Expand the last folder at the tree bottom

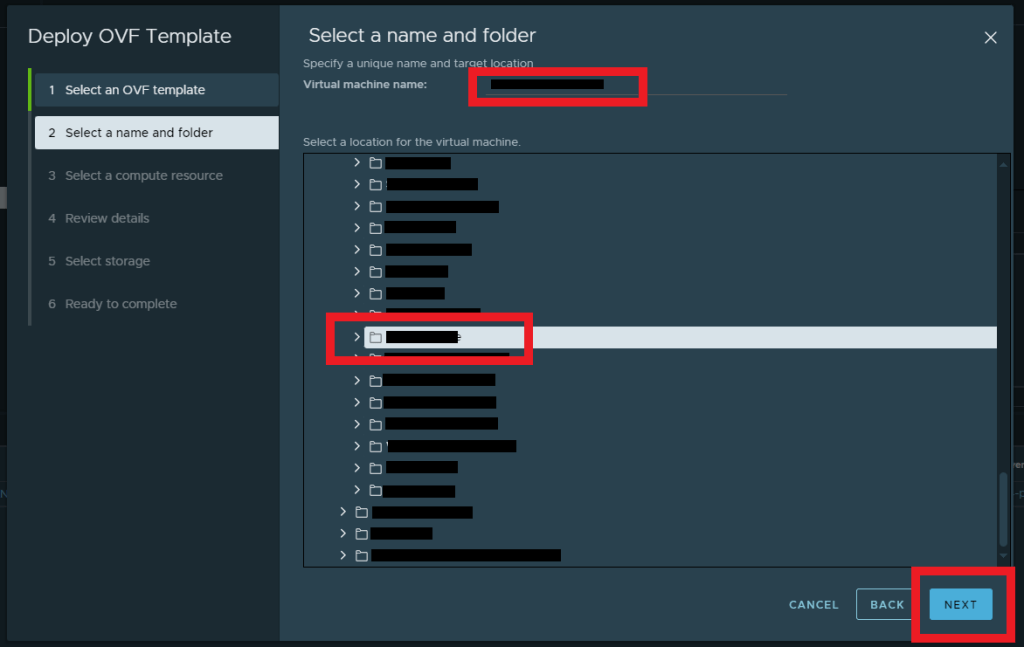[x=343, y=555]
